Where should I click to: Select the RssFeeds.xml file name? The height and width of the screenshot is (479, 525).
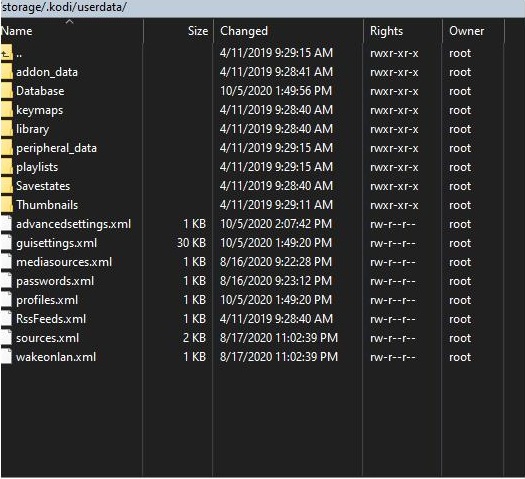tap(51, 319)
